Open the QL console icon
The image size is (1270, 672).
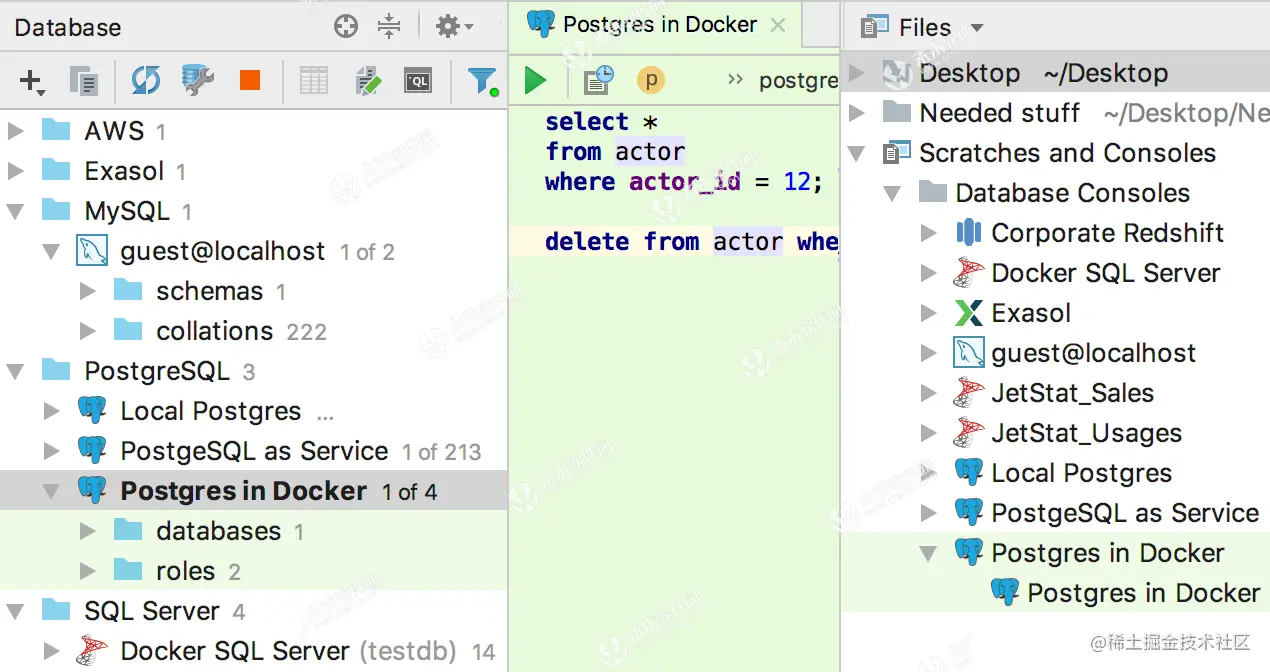tap(418, 82)
